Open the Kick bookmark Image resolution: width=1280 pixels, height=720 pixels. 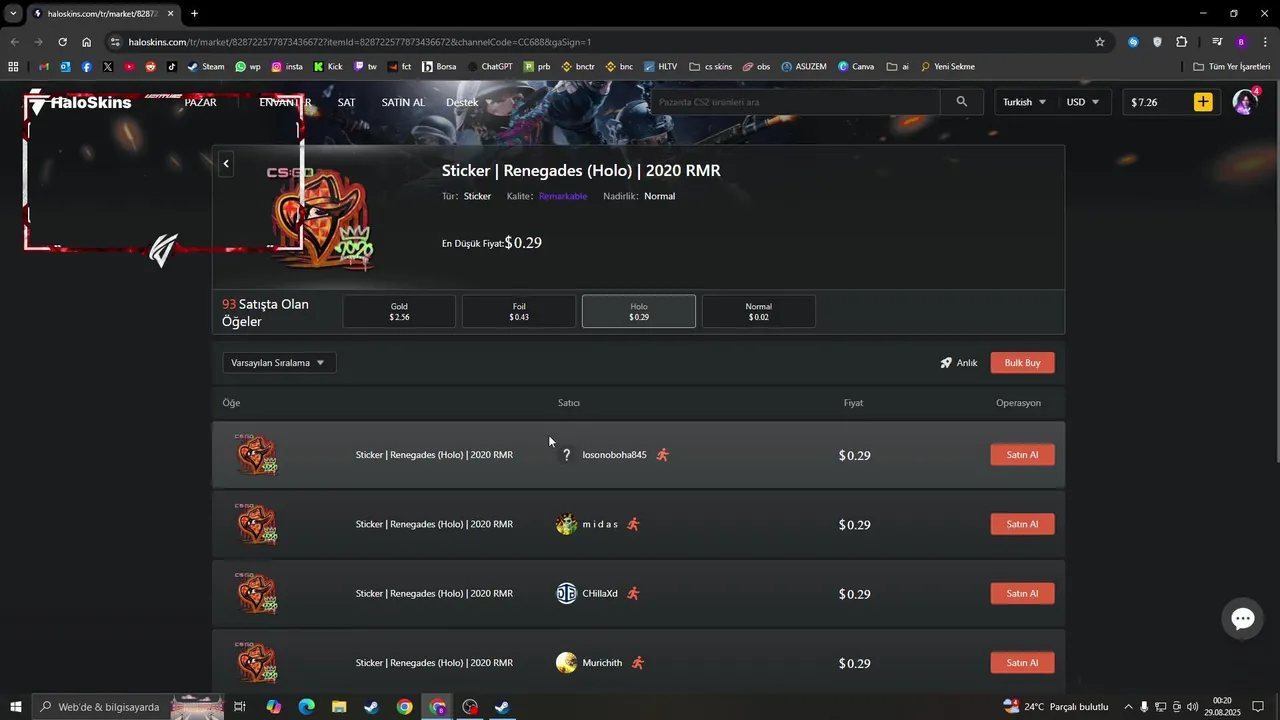[327, 67]
